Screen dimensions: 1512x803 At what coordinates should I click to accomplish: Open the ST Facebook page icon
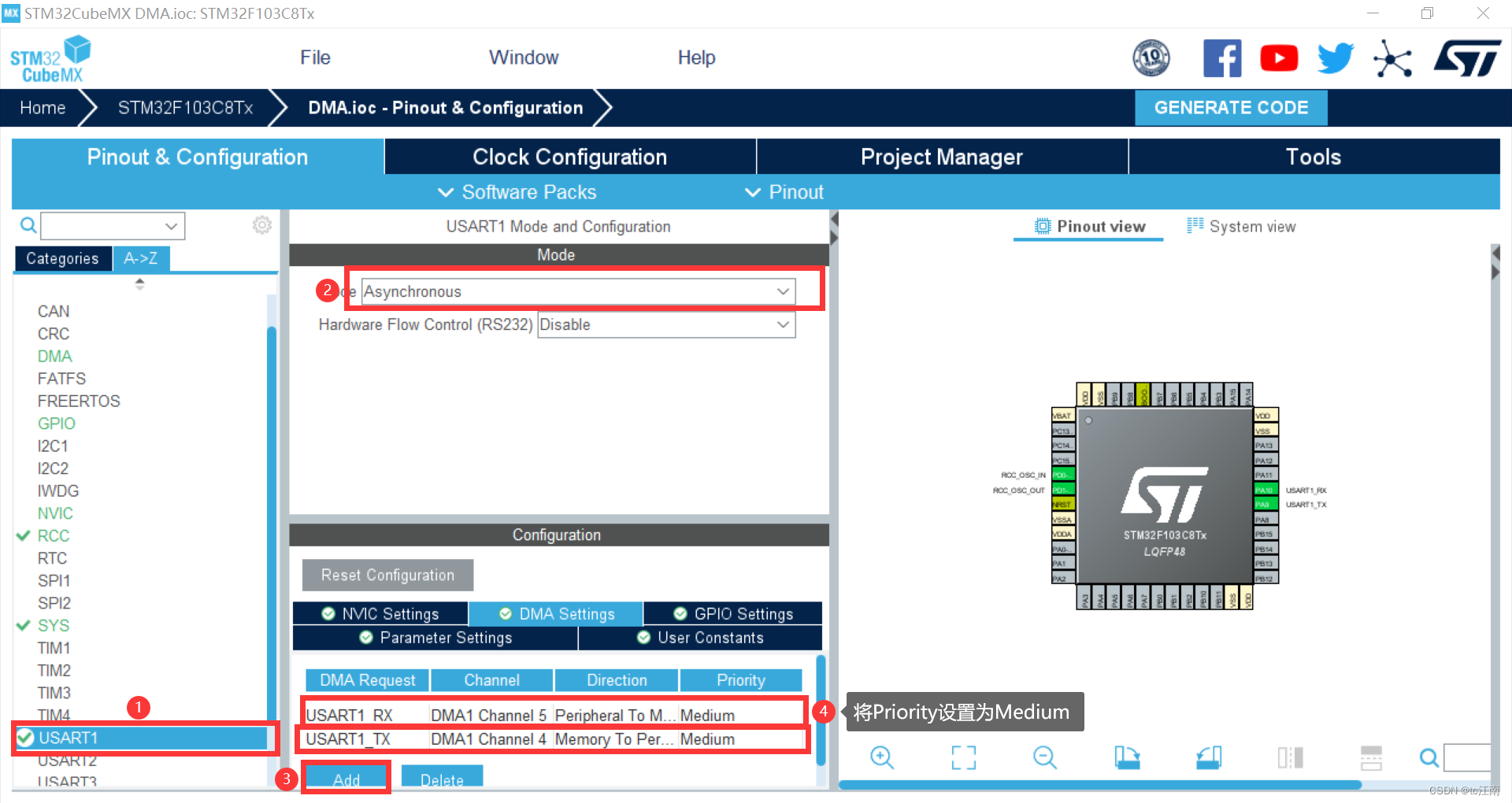tap(1222, 58)
